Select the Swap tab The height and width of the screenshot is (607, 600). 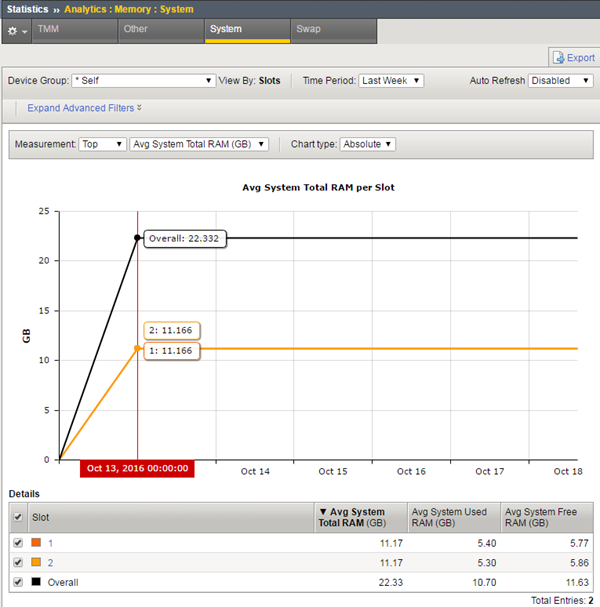(308, 30)
